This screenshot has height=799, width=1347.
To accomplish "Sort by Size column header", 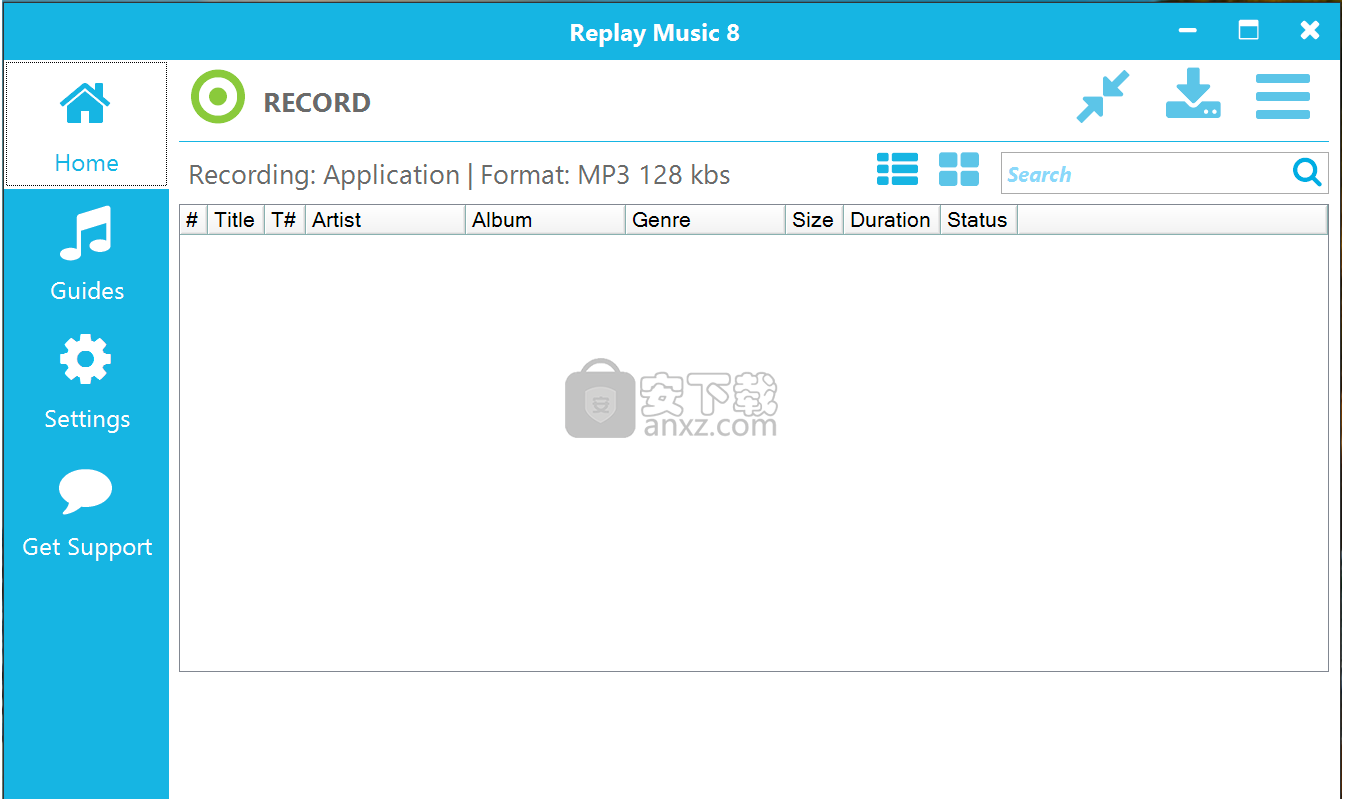I will pyautogui.click(x=814, y=220).
